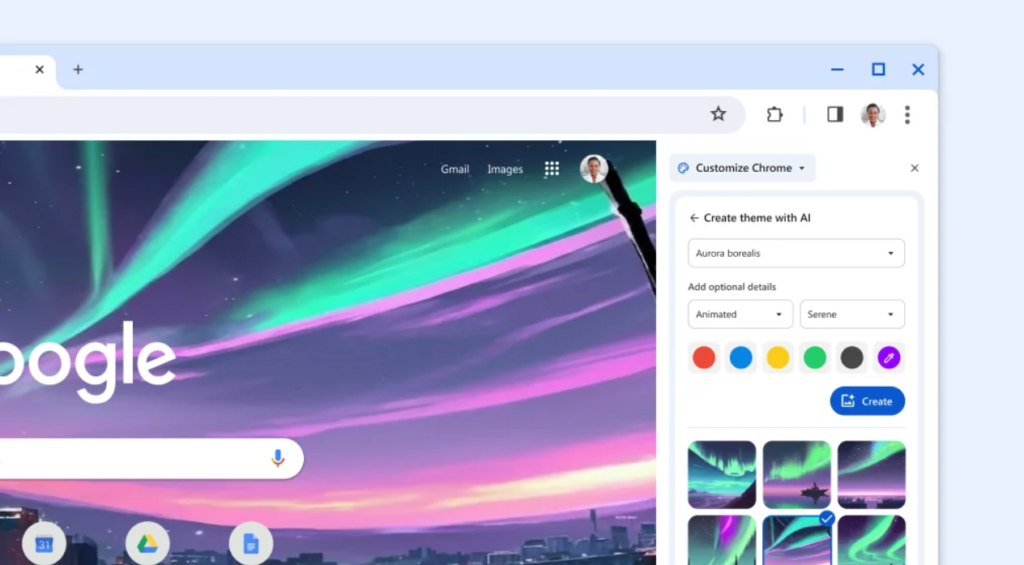This screenshot has width=1024, height=565.
Task: Open the Google Calendar shortcut
Action: [x=44, y=543]
